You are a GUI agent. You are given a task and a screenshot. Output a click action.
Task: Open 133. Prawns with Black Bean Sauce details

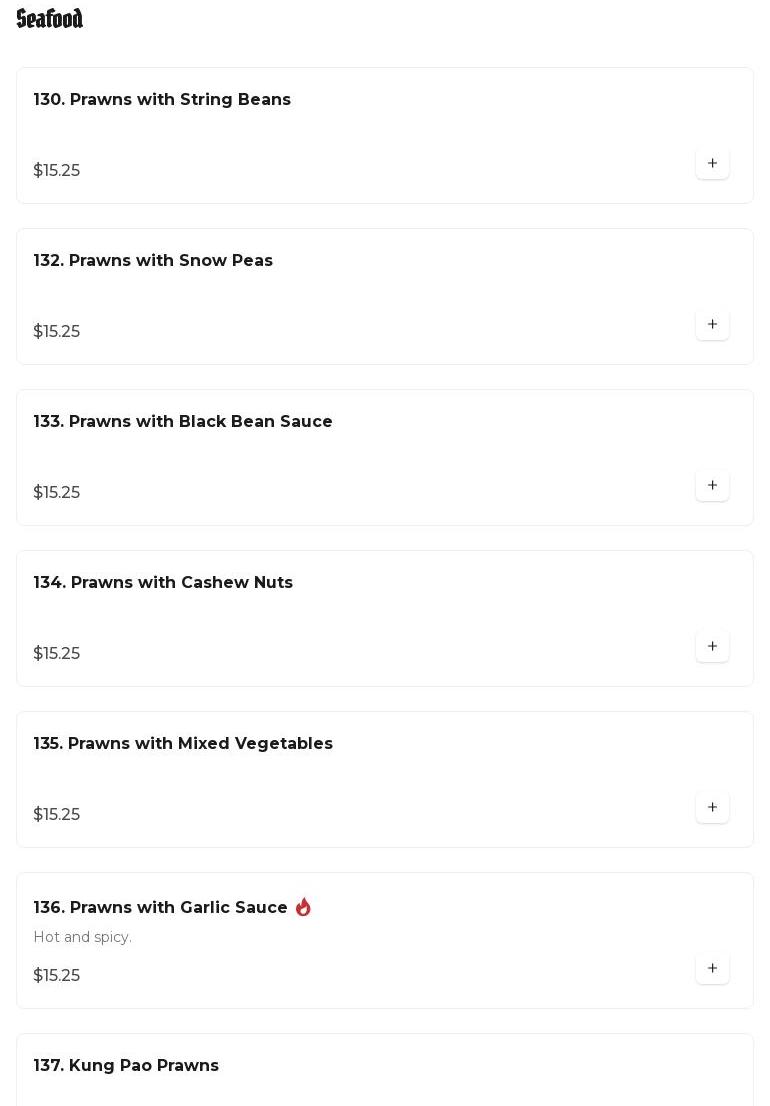pos(183,422)
